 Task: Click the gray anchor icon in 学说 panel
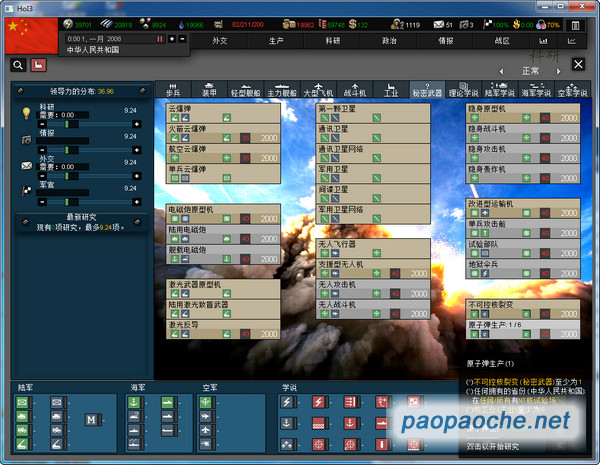point(287,423)
